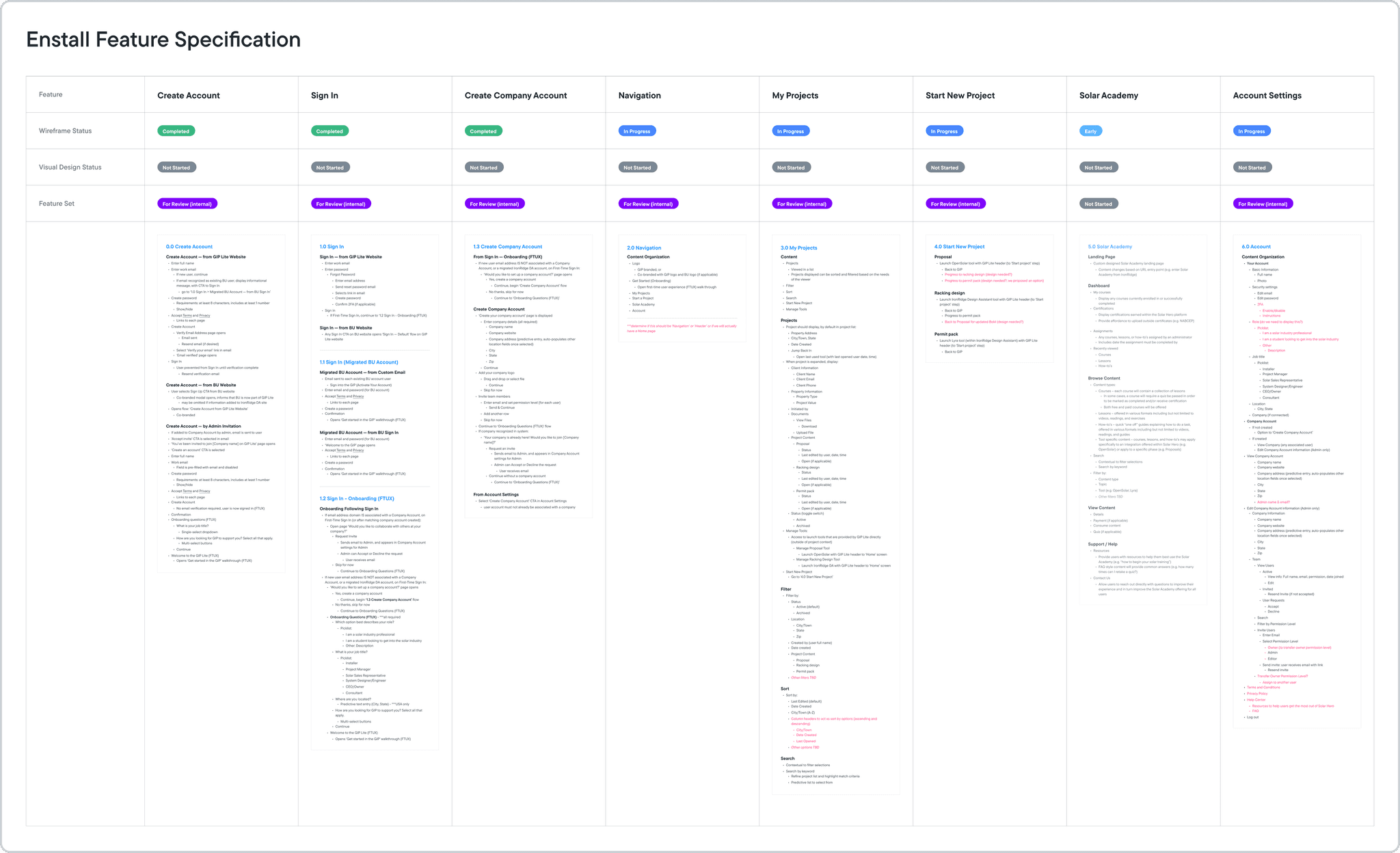Image resolution: width=1400 pixels, height=853 pixels.
Task: Open the 0.0 Create Account spec heading
Action: pos(189,247)
